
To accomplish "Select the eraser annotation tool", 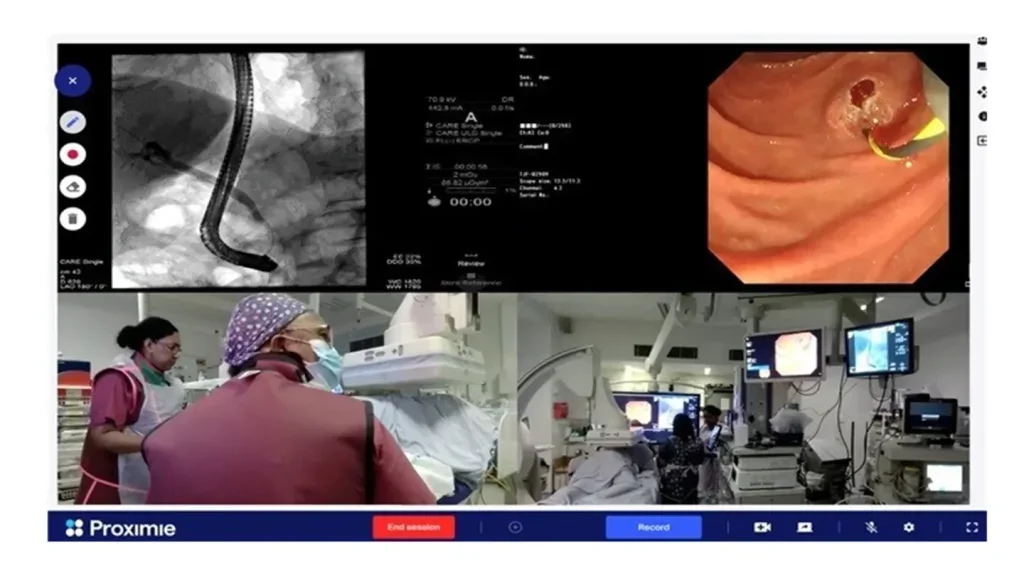I will coord(72,186).
